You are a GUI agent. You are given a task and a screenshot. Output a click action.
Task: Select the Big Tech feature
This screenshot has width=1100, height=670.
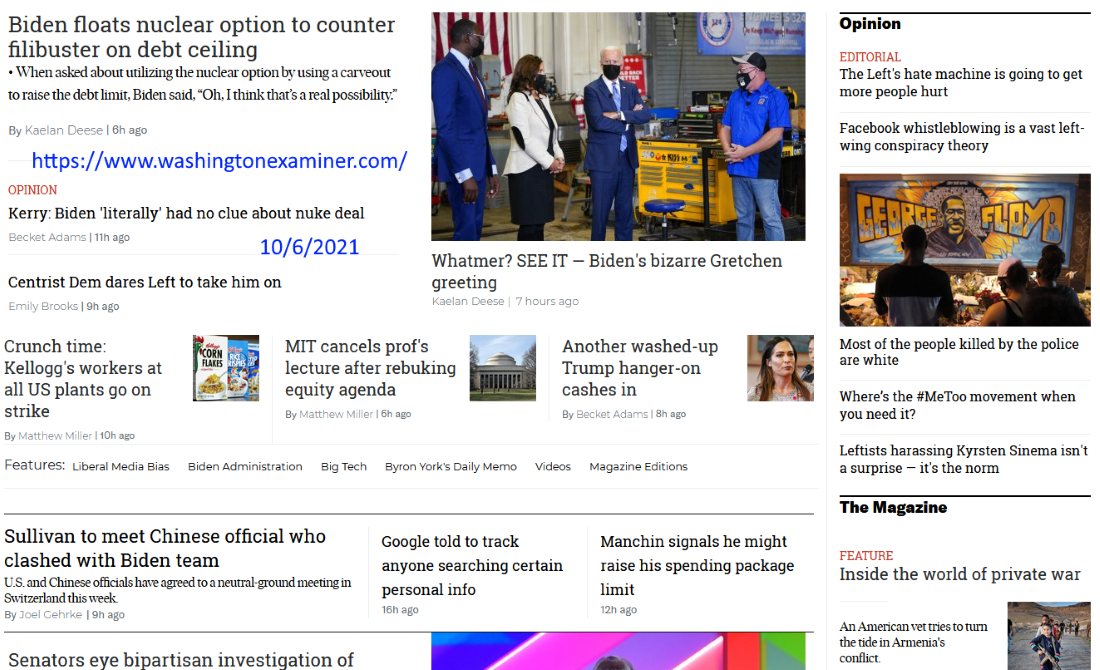pos(344,467)
